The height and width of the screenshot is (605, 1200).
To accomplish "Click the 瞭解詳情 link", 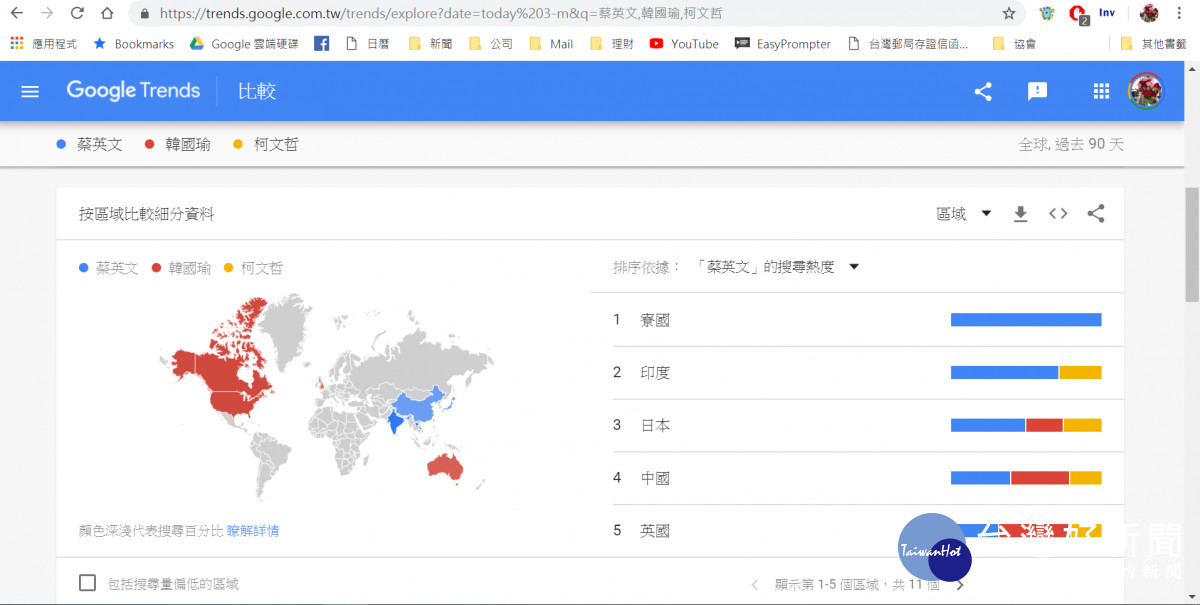I will (253, 531).
